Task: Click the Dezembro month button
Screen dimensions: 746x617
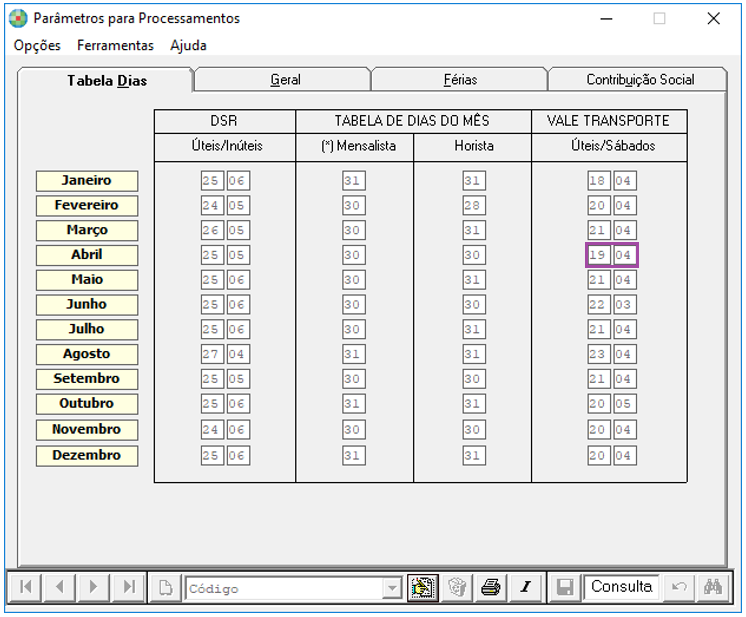Action: coord(87,456)
